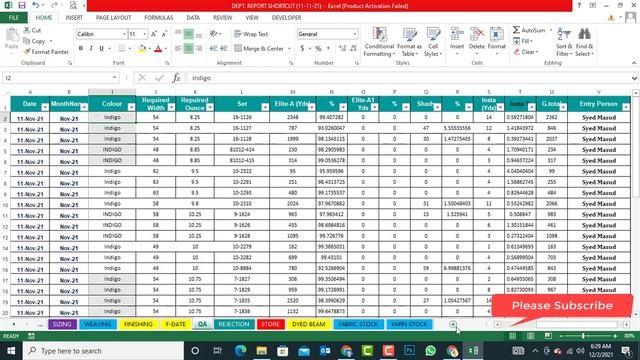640x360 pixels.
Task: Open General number format dropdown
Action: click(x=355, y=34)
